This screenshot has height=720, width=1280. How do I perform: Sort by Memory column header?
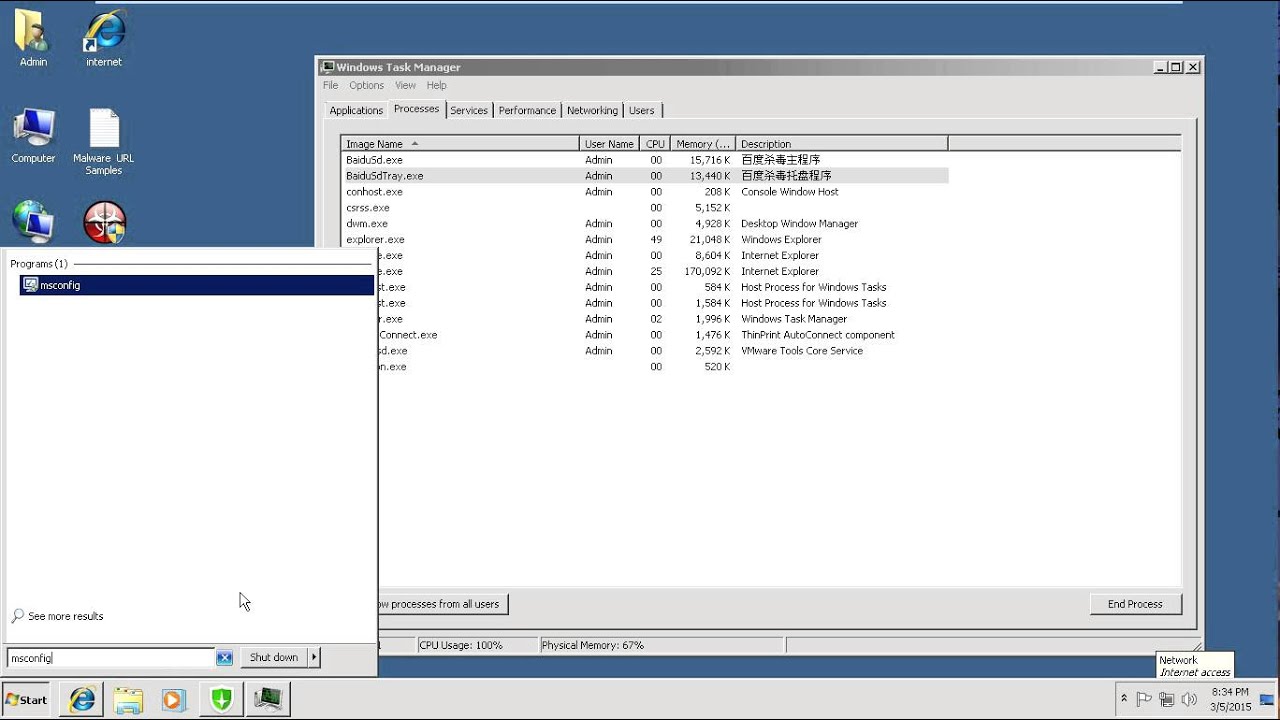click(x=703, y=144)
